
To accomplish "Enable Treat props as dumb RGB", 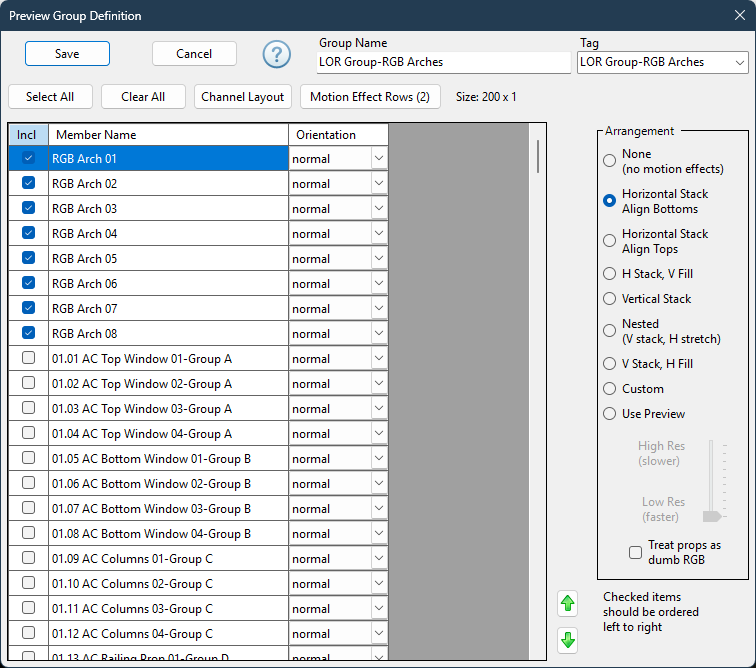I will tap(635, 552).
